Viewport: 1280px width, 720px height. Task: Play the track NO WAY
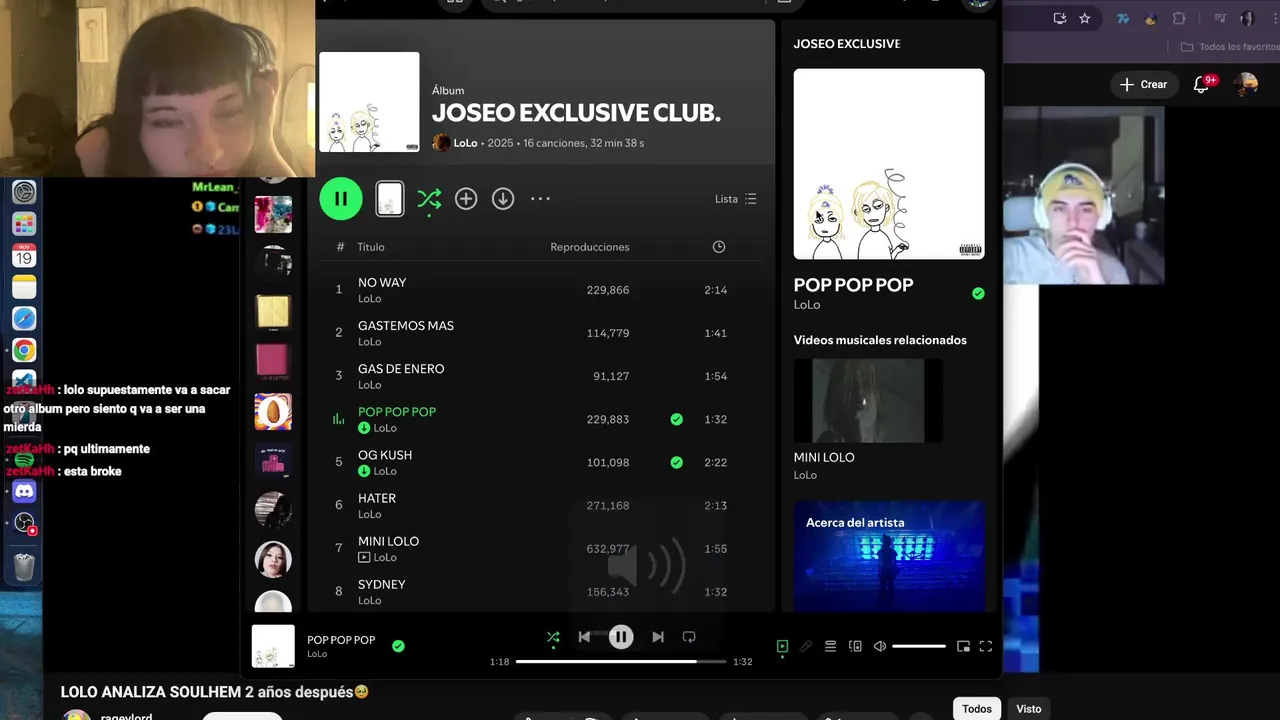tap(541, 290)
